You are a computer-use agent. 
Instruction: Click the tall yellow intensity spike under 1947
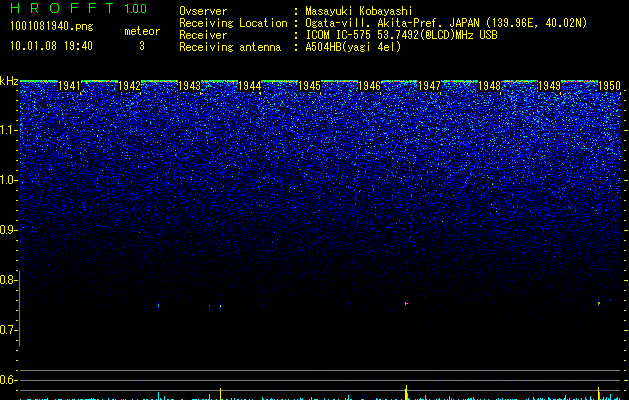406,392
